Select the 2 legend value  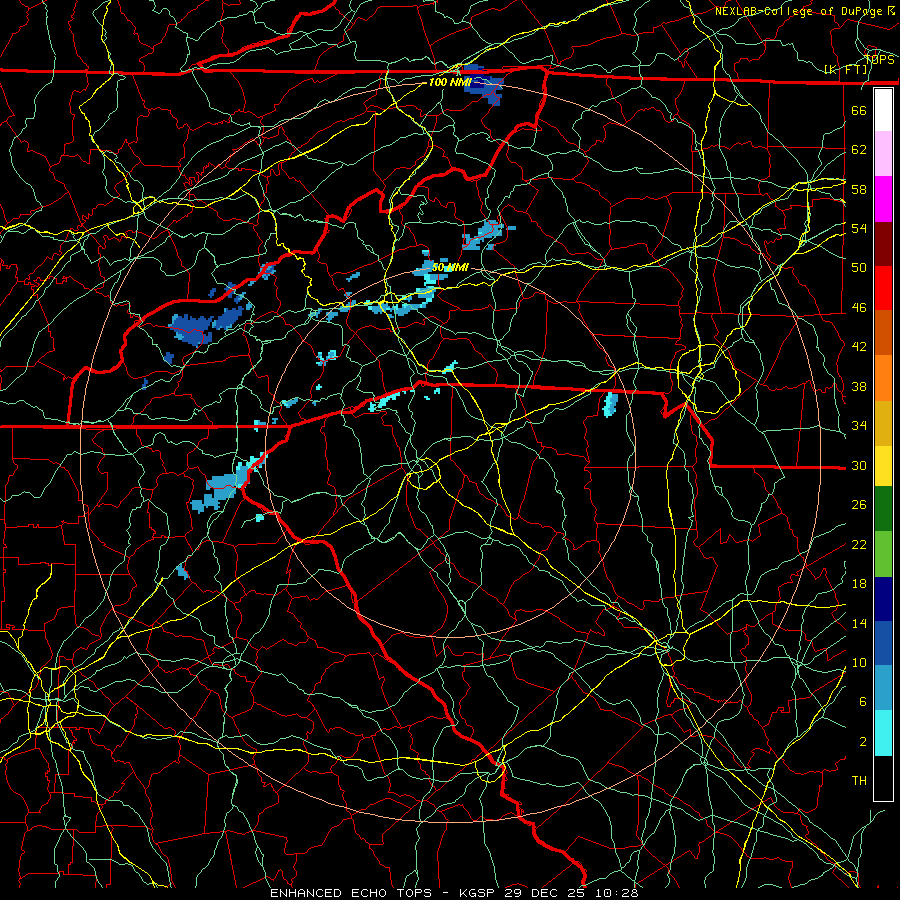862,742
